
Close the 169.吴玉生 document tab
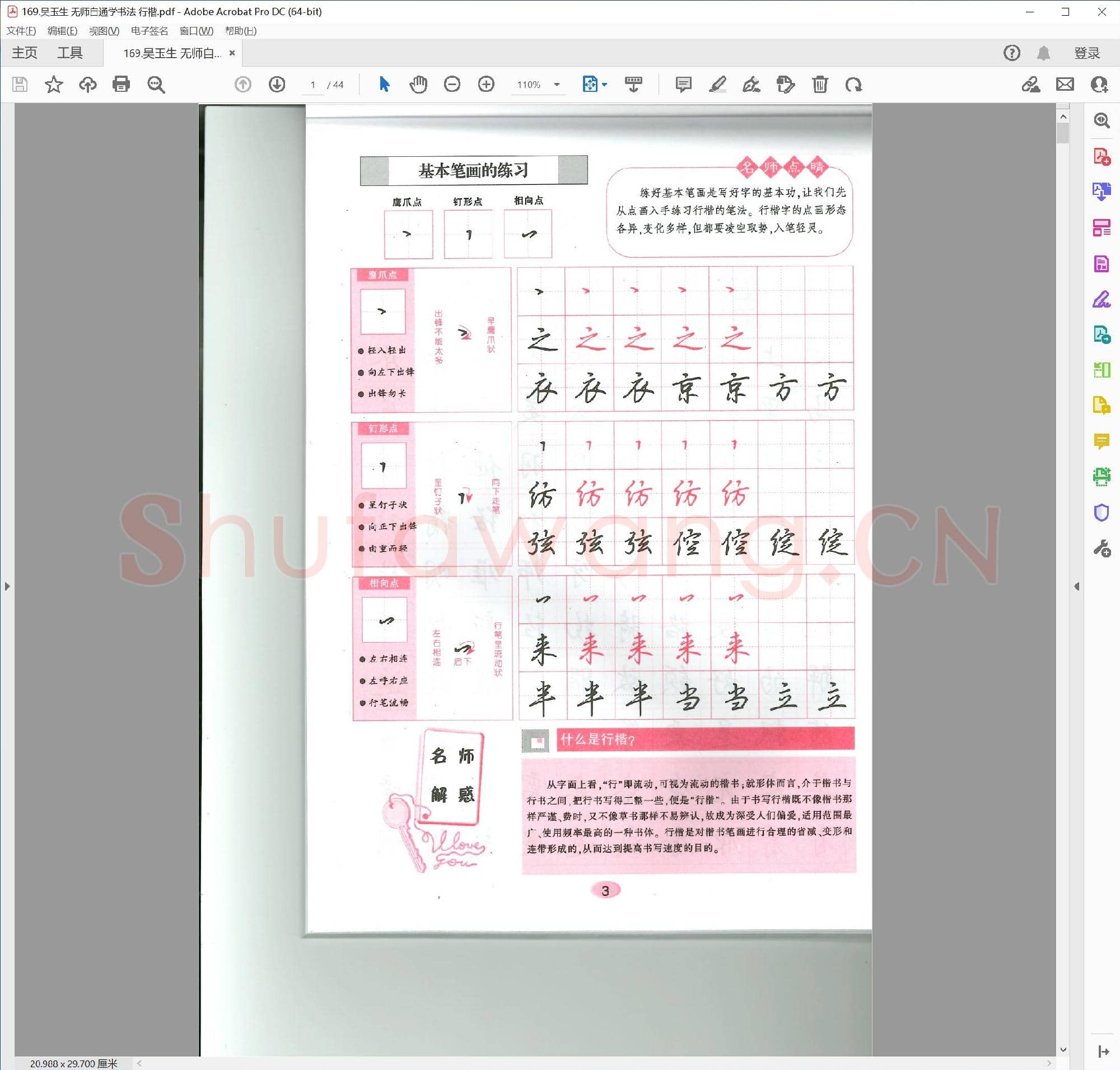pos(232,53)
